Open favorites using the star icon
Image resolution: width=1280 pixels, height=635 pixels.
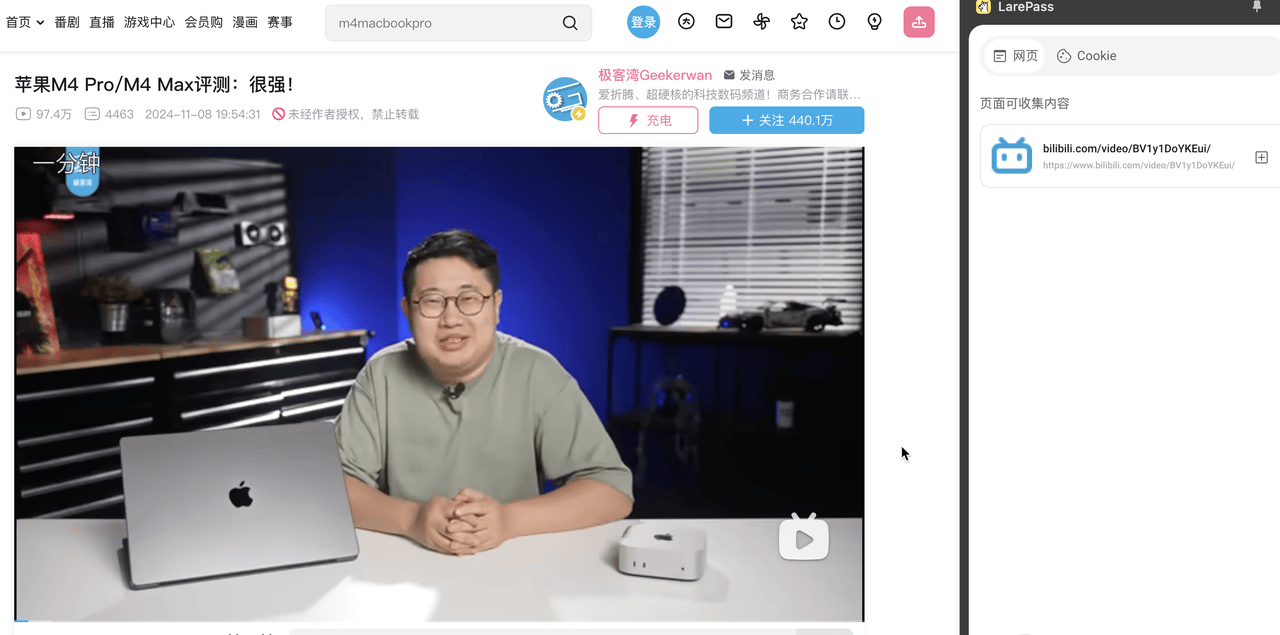coord(799,21)
